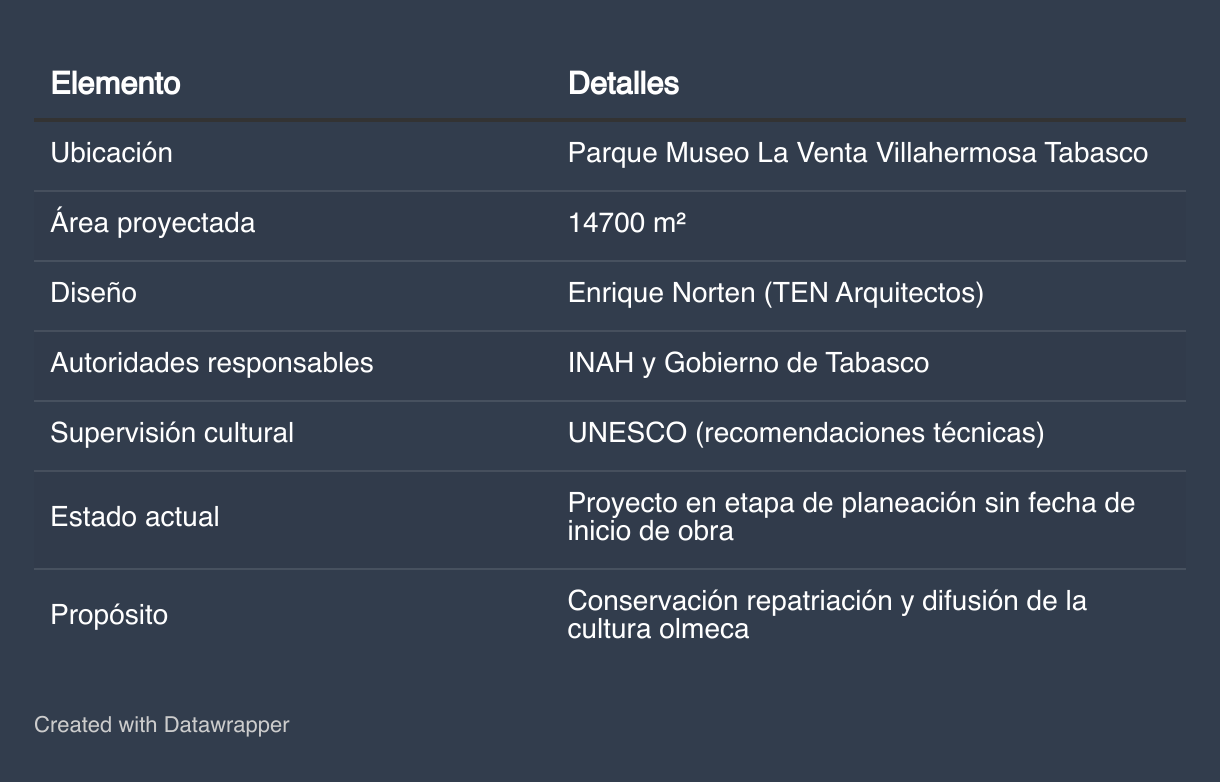
Task: Click Parque Museo La Venta text
Action: coord(718,153)
